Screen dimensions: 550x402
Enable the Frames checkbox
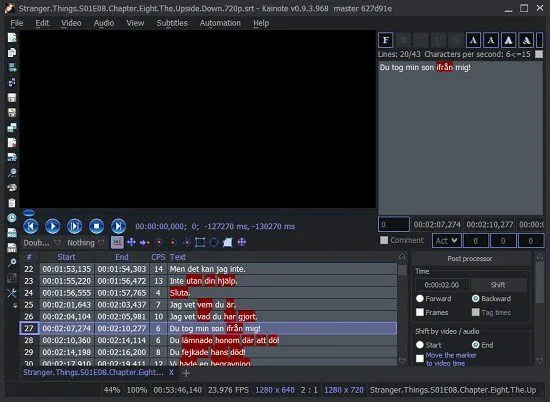(x=420, y=312)
